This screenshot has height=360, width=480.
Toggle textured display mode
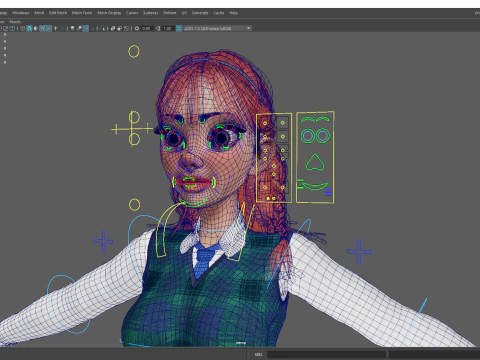coord(49,28)
